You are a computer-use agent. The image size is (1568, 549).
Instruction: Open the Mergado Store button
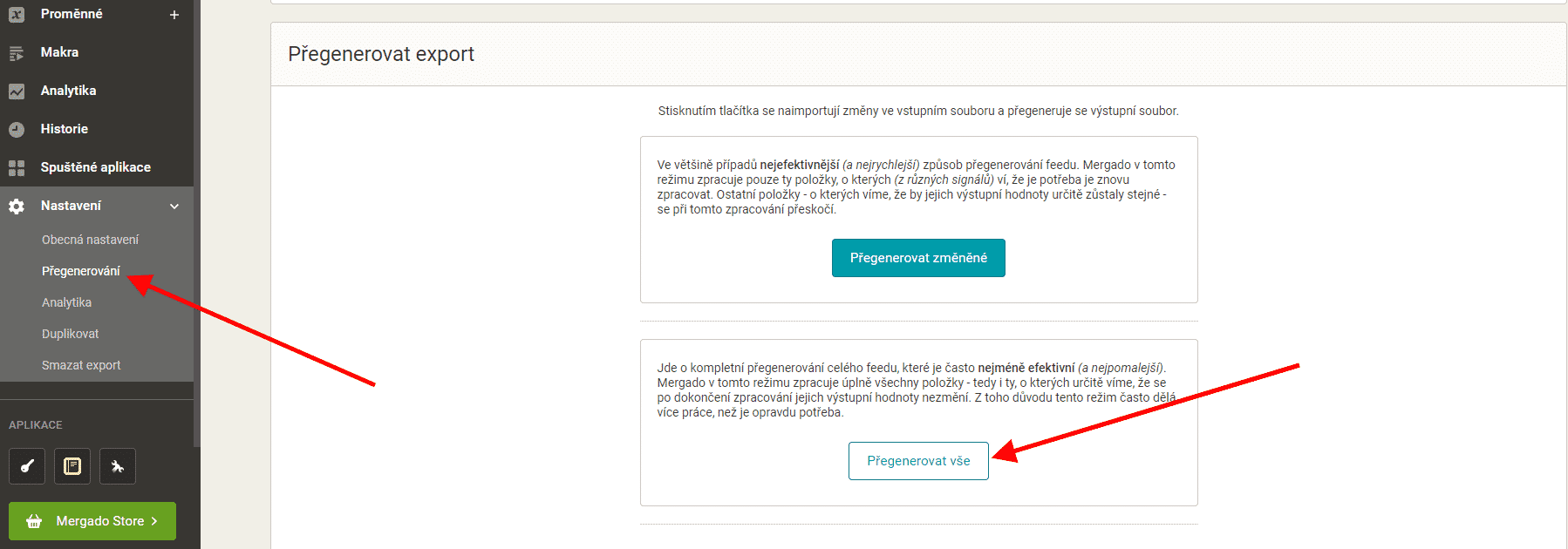pyautogui.click(x=92, y=521)
